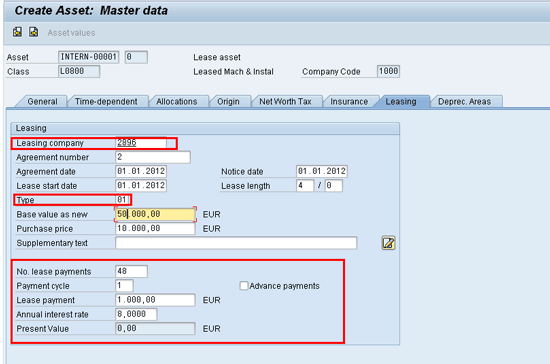Click into the Leasing company field
The image size is (550, 364).
(x=141, y=143)
